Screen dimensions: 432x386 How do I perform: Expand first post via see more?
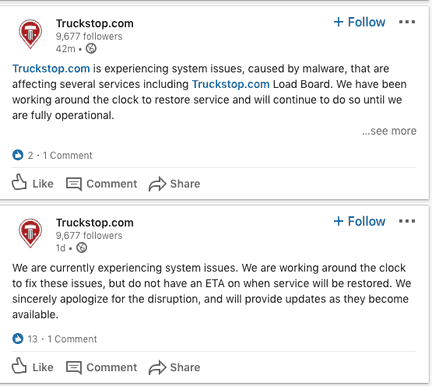pyautogui.click(x=389, y=131)
